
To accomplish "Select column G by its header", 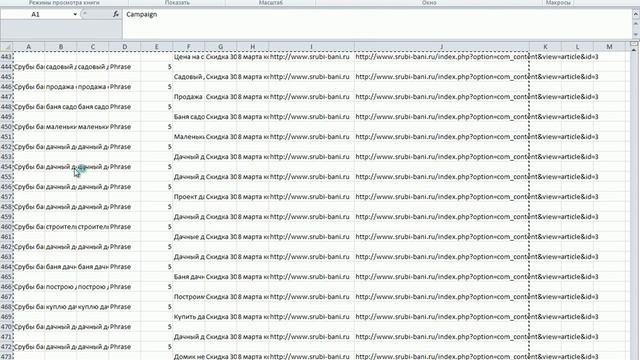I will pos(220,47).
